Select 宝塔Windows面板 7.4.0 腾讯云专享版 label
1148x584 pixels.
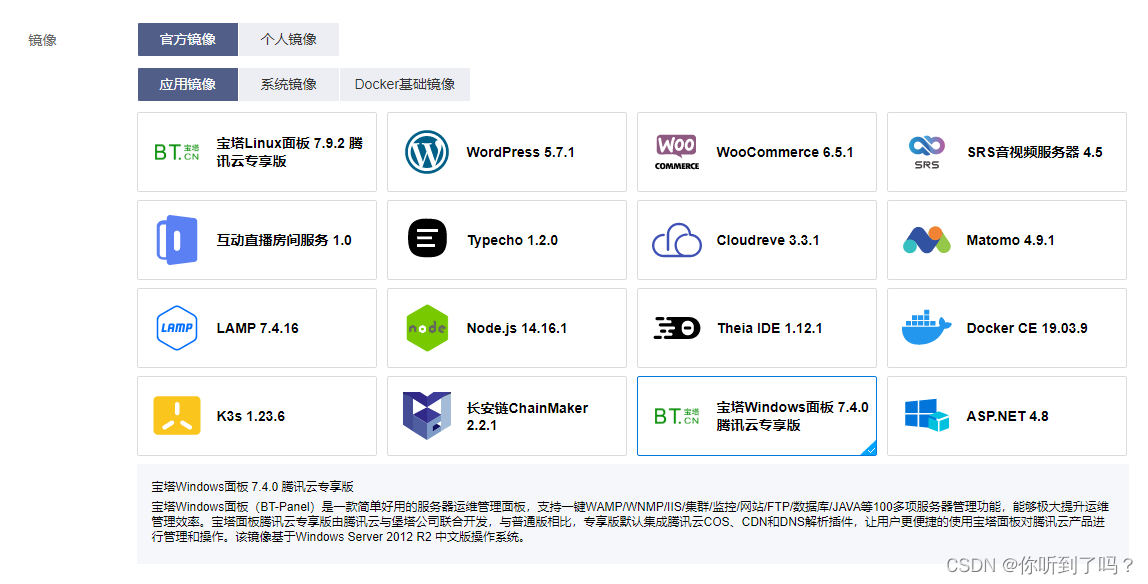tap(792, 416)
